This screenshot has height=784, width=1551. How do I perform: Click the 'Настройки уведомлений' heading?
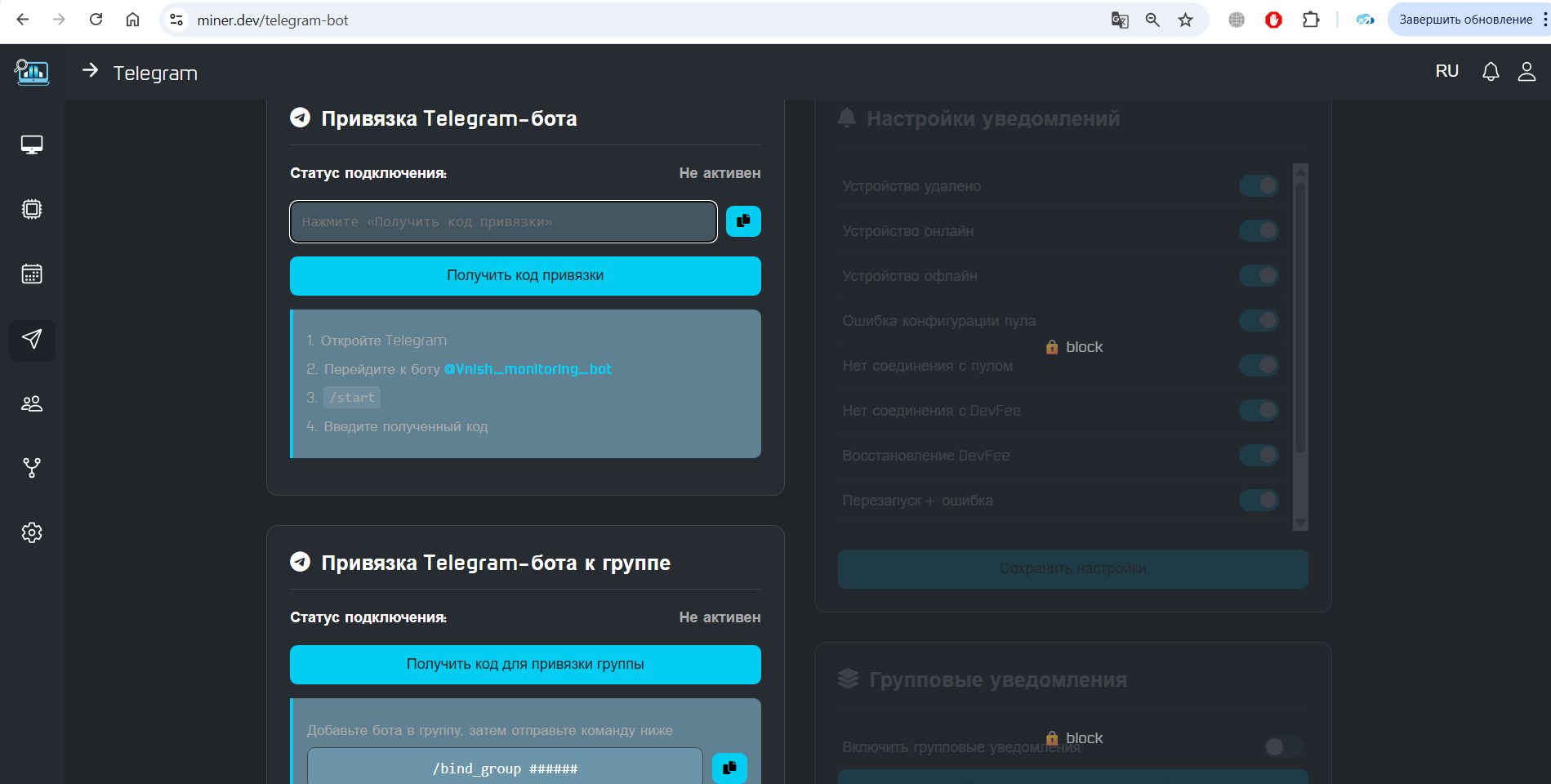pos(993,119)
